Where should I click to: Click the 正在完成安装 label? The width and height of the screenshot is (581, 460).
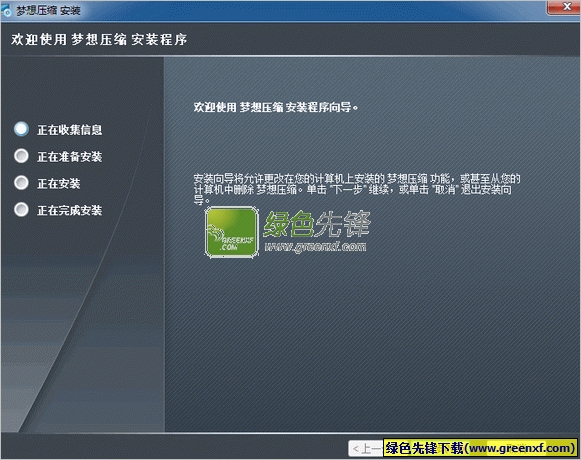tap(69, 211)
